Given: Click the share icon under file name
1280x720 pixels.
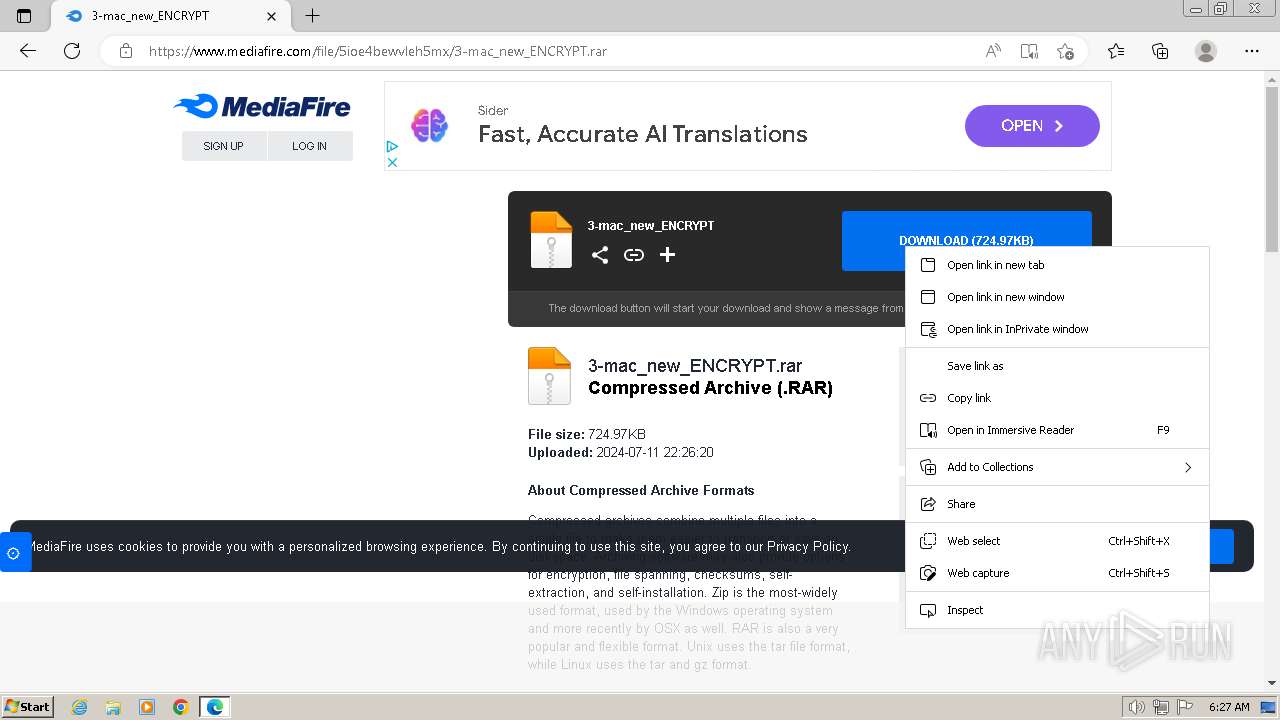Looking at the screenshot, I should [600, 255].
